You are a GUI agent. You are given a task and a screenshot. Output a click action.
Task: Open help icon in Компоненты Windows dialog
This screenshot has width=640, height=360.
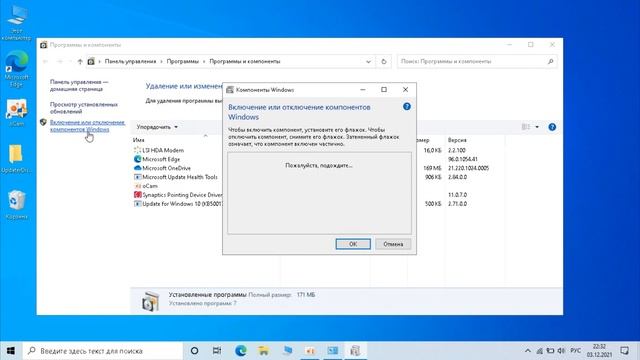[407, 107]
